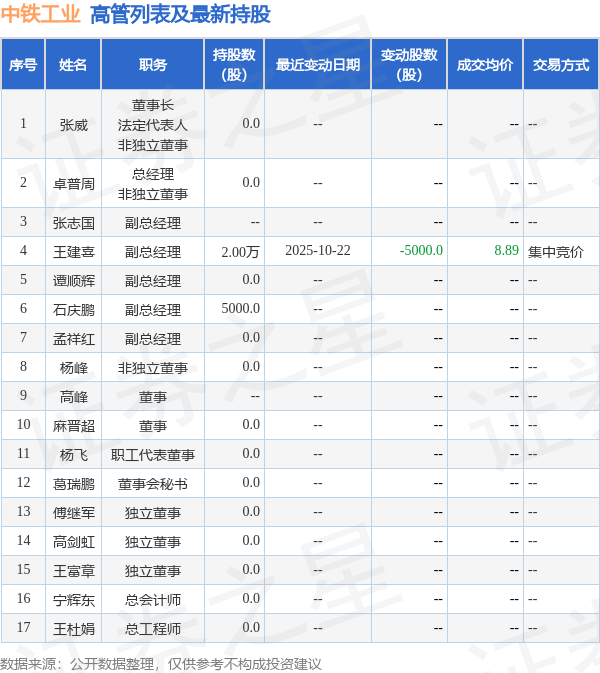Image resolution: width=600 pixels, height=673 pixels.
Task: Select the name 石庆鹏
Action: (73, 309)
